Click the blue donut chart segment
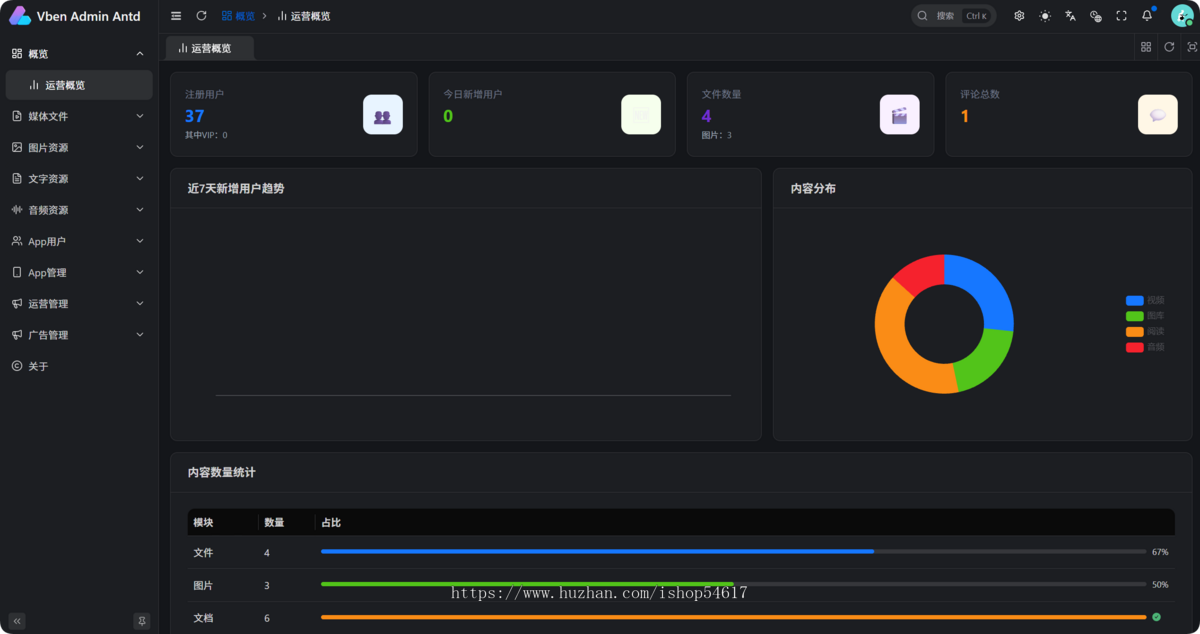The width and height of the screenshot is (1200, 634). click(x=986, y=289)
